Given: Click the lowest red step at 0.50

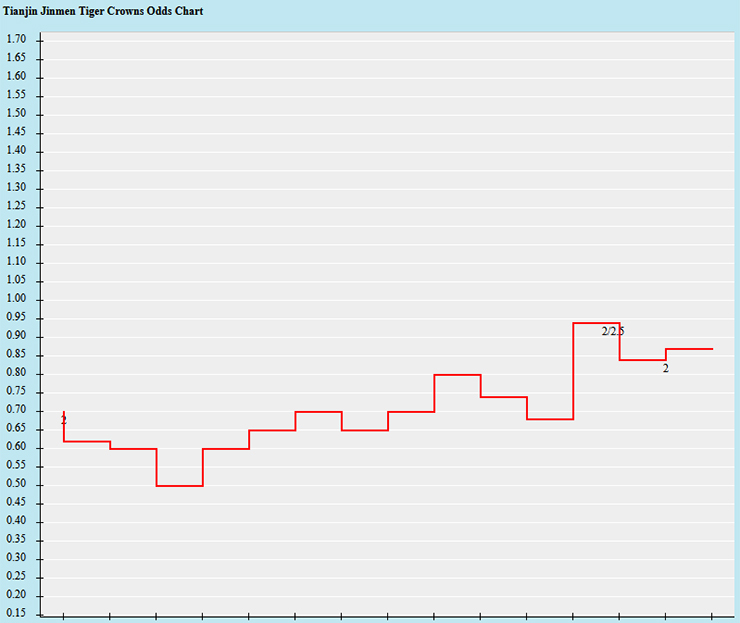Looking at the screenshot, I should click(x=180, y=486).
